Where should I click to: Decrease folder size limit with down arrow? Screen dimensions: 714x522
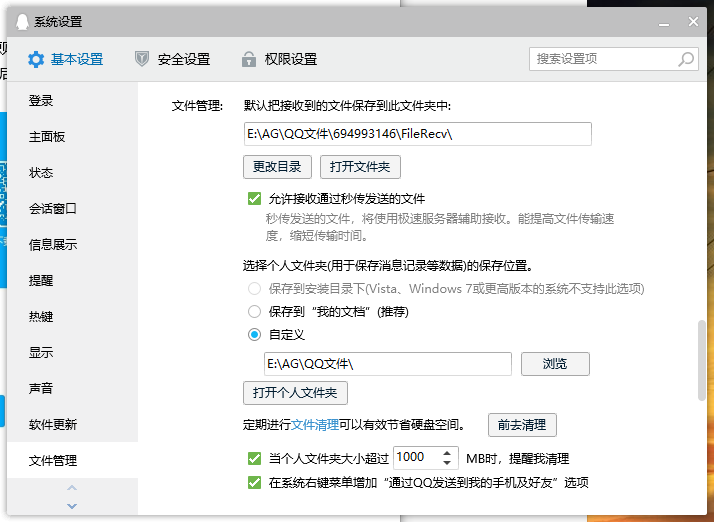[447, 462]
